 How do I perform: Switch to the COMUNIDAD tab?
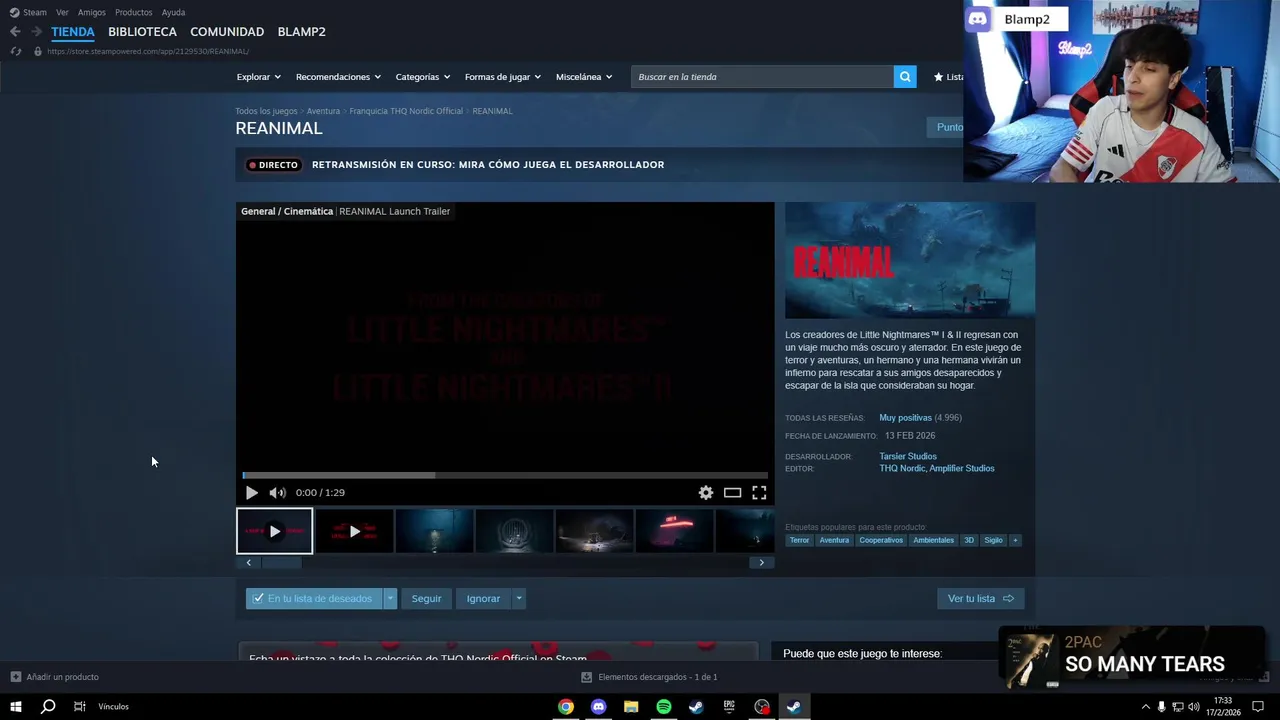pyautogui.click(x=227, y=32)
